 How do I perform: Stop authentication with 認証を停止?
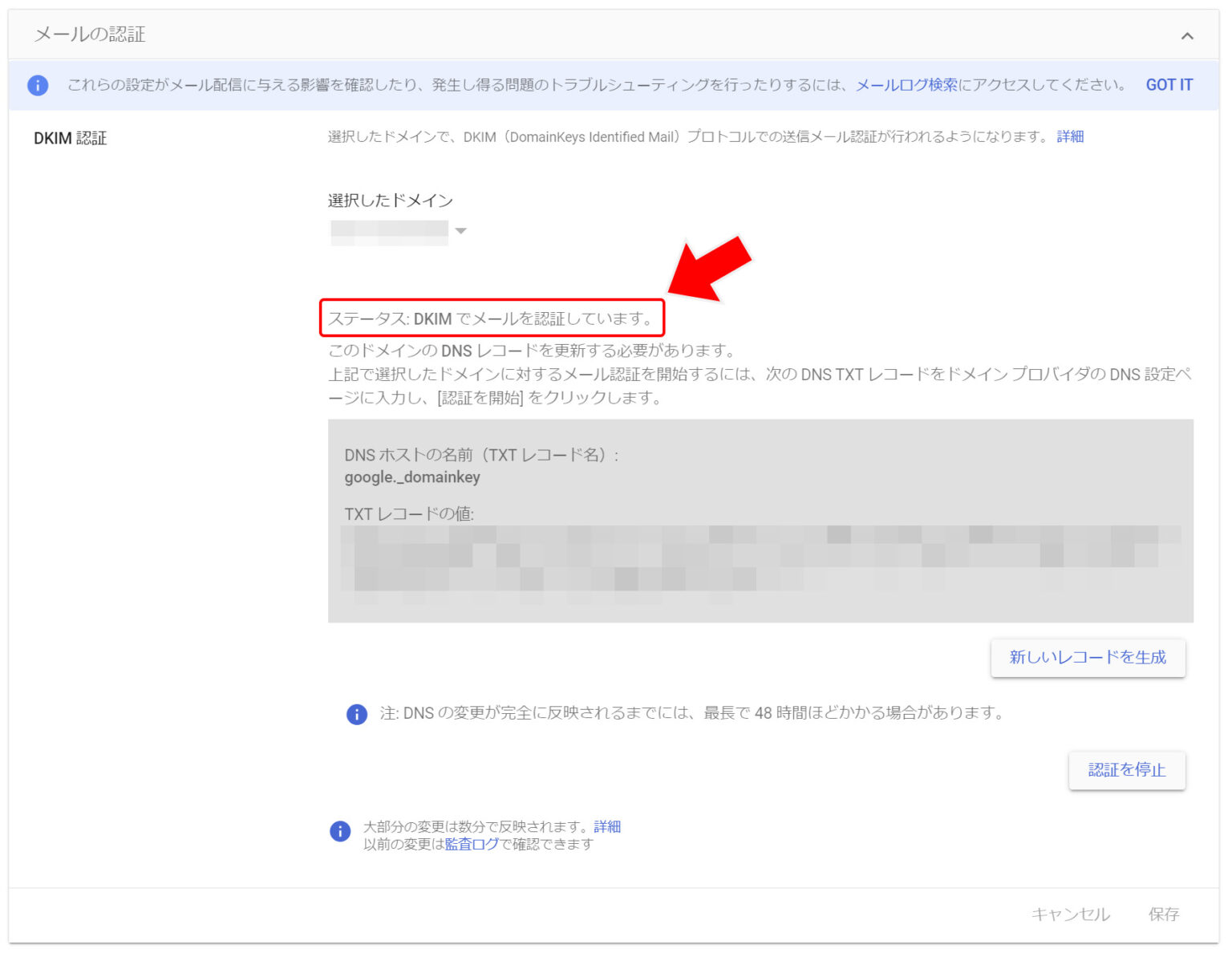(x=1126, y=770)
